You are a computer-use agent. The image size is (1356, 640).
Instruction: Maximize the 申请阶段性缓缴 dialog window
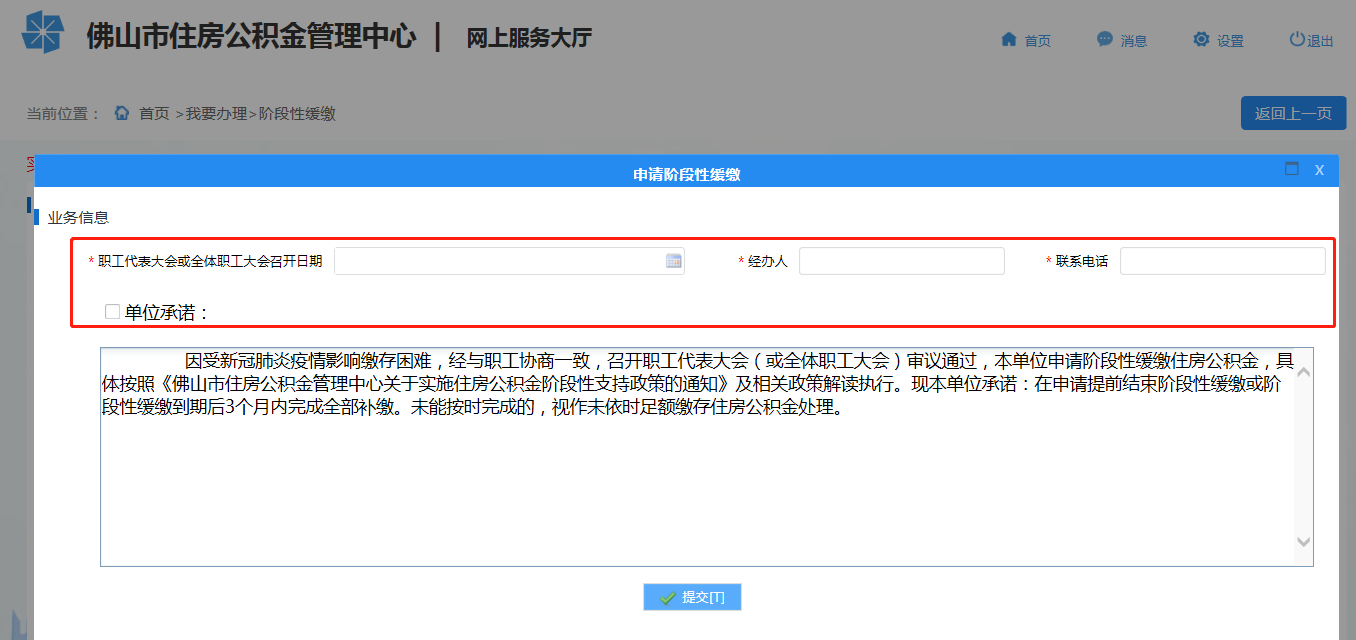pyautogui.click(x=1290, y=169)
